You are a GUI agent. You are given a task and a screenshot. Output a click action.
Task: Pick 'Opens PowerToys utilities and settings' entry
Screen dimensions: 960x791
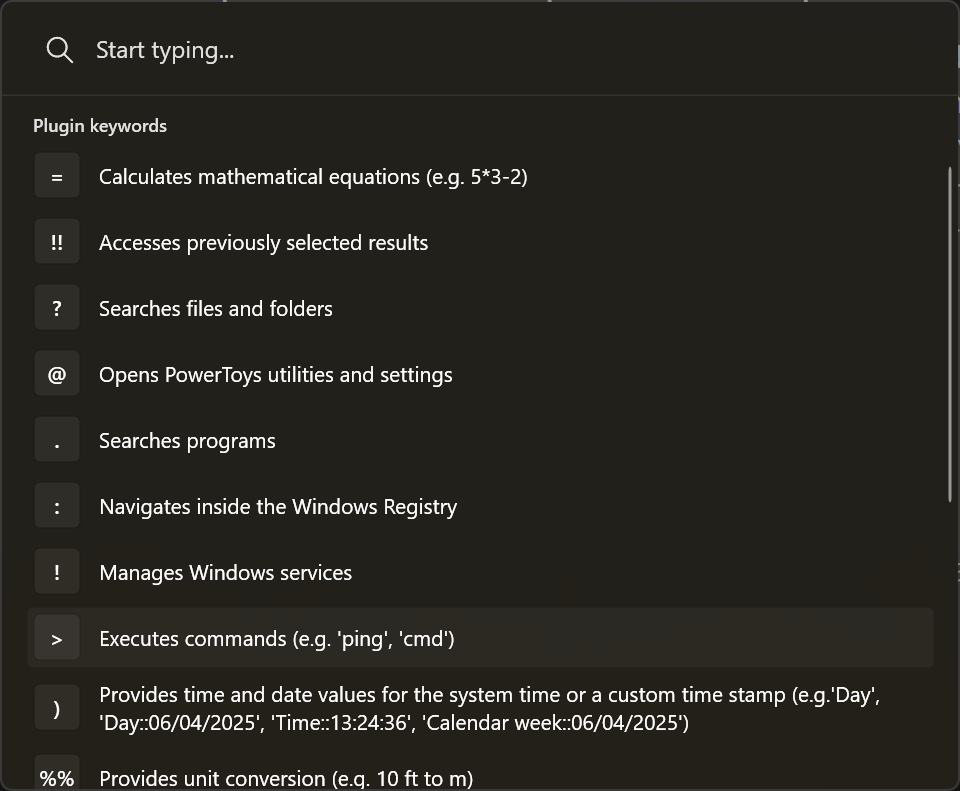[x=276, y=375]
